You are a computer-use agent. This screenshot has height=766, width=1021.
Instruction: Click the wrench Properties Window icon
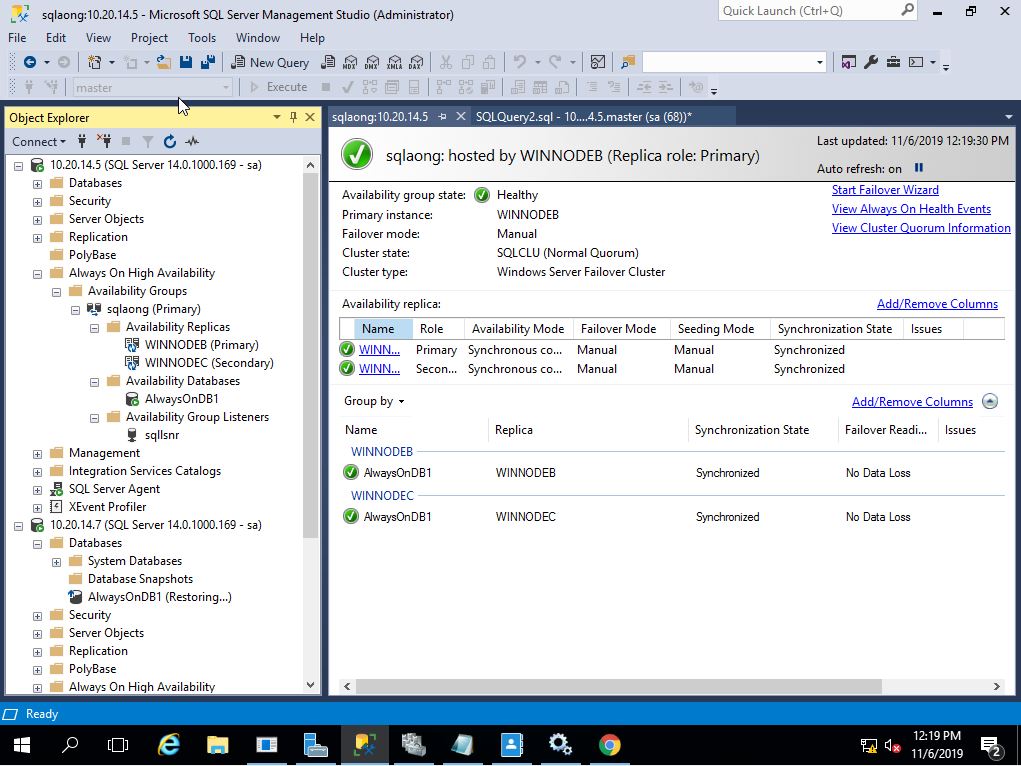point(871,62)
